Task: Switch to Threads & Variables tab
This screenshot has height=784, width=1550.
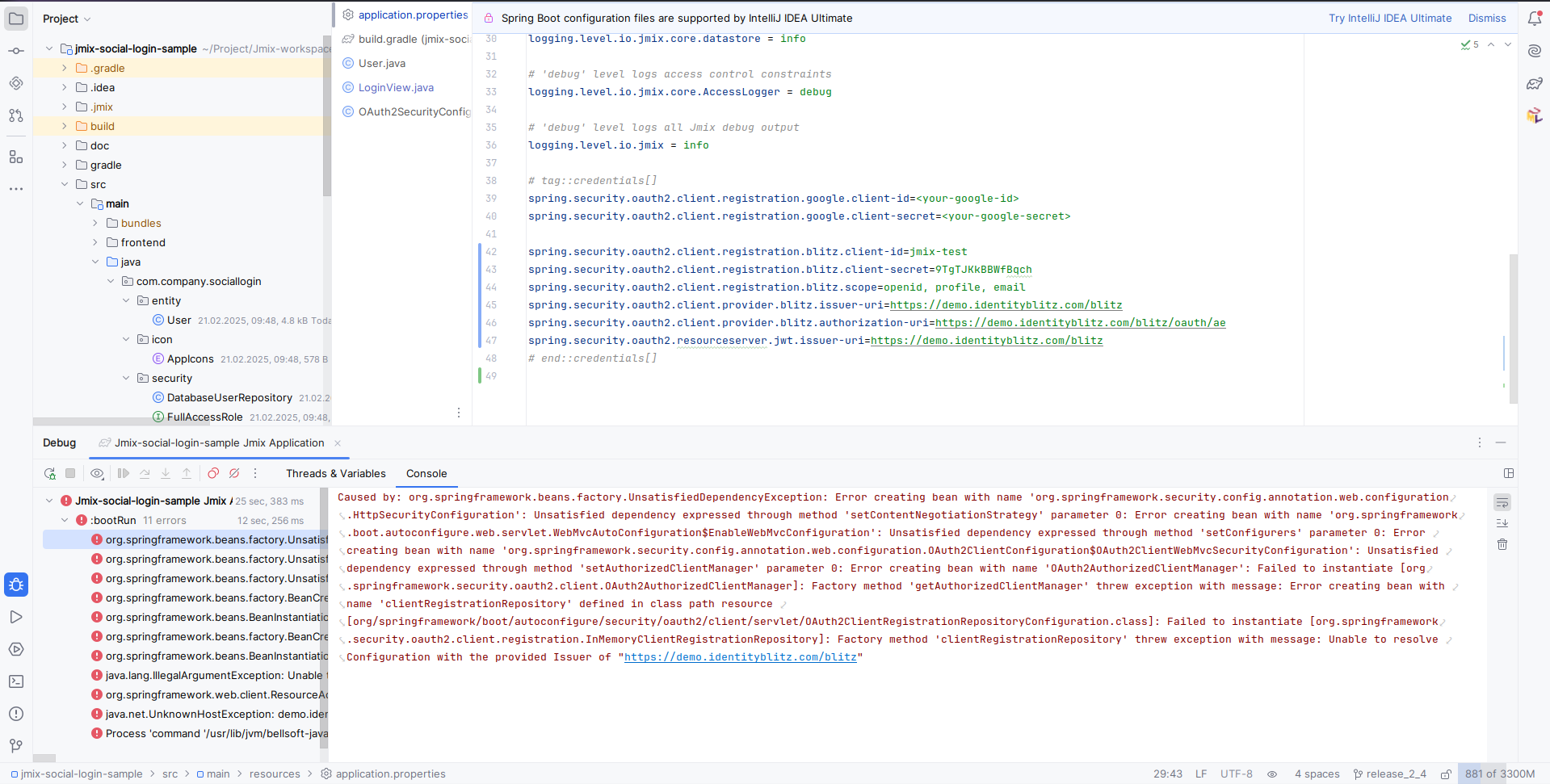Action: tap(336, 474)
